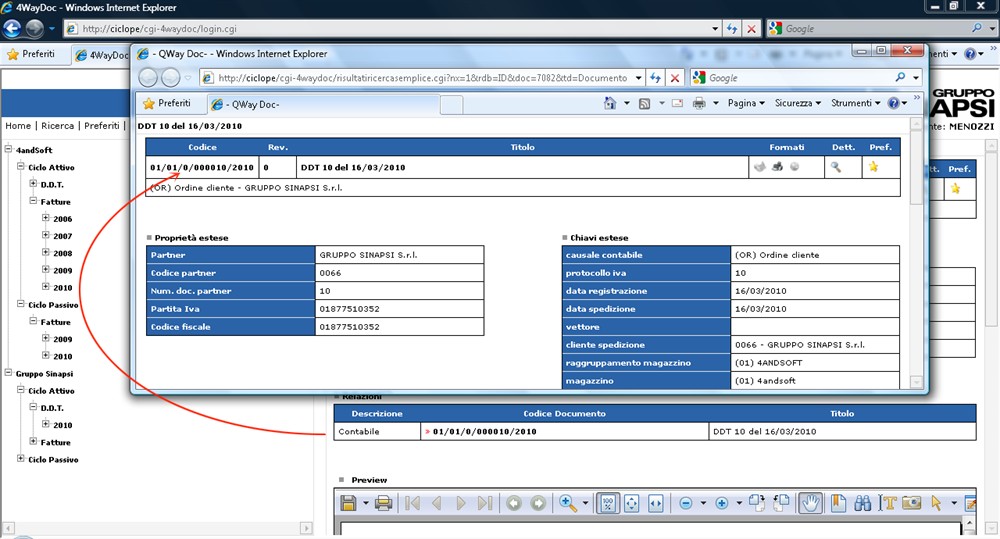Open the middle format icon for DDT 10
This screenshot has height=539, width=1000.
777,166
